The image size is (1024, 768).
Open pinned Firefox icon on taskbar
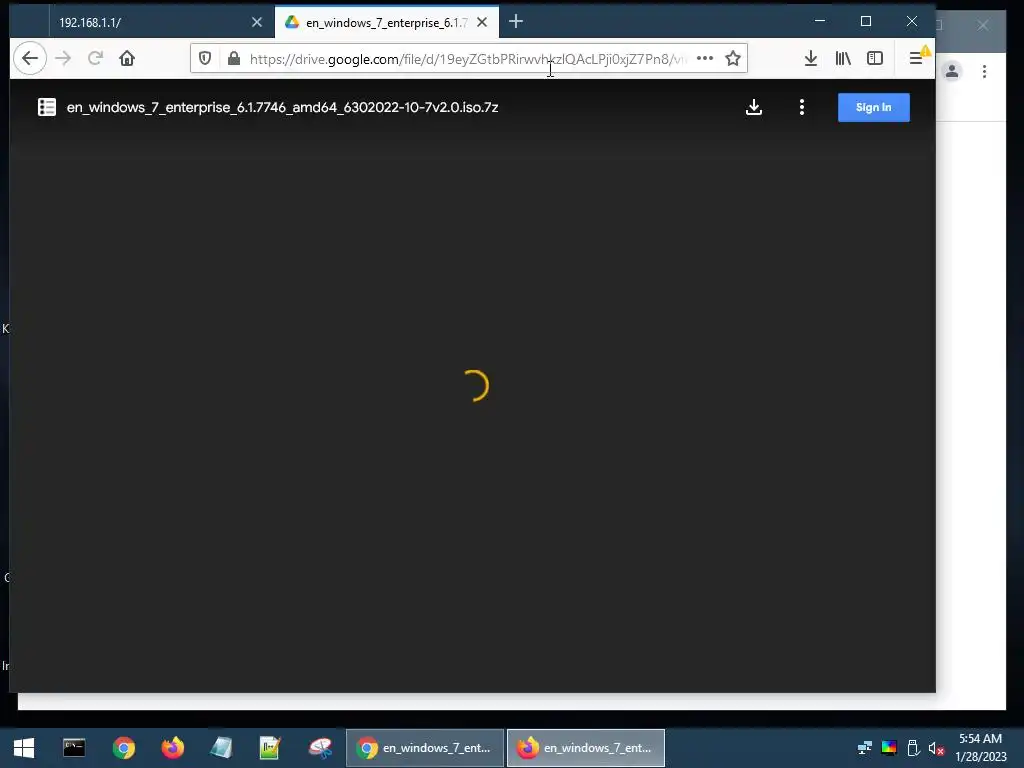(x=172, y=748)
